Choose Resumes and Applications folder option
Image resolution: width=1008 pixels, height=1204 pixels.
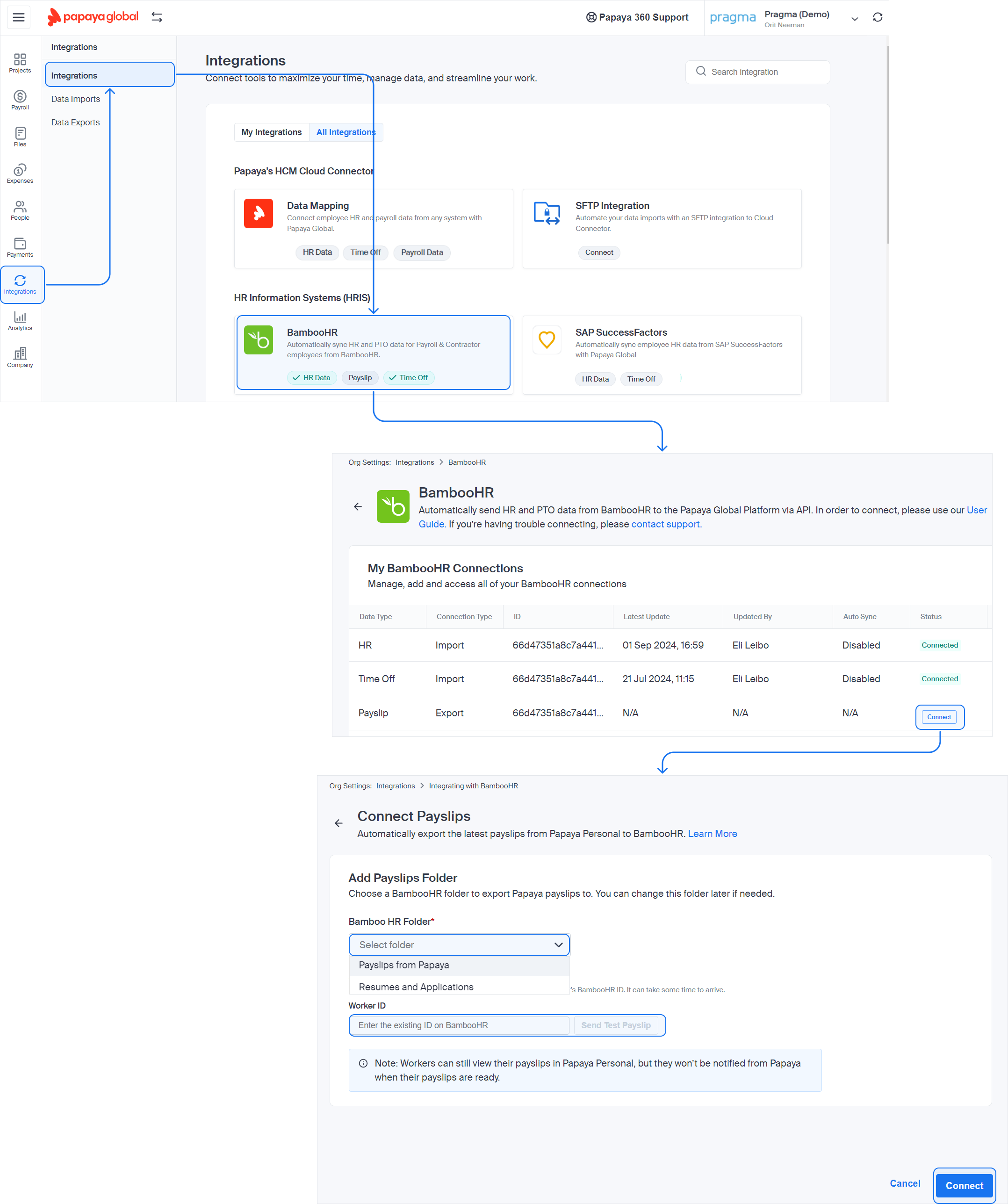pyautogui.click(x=459, y=987)
